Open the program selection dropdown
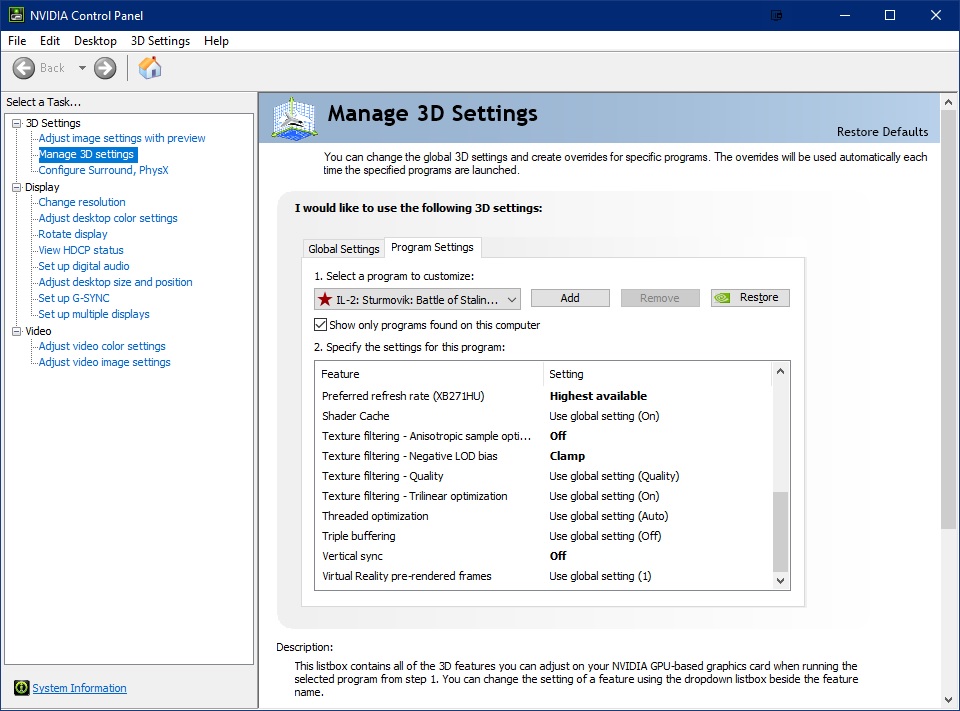Image resolution: width=960 pixels, height=711 pixels. coord(418,299)
